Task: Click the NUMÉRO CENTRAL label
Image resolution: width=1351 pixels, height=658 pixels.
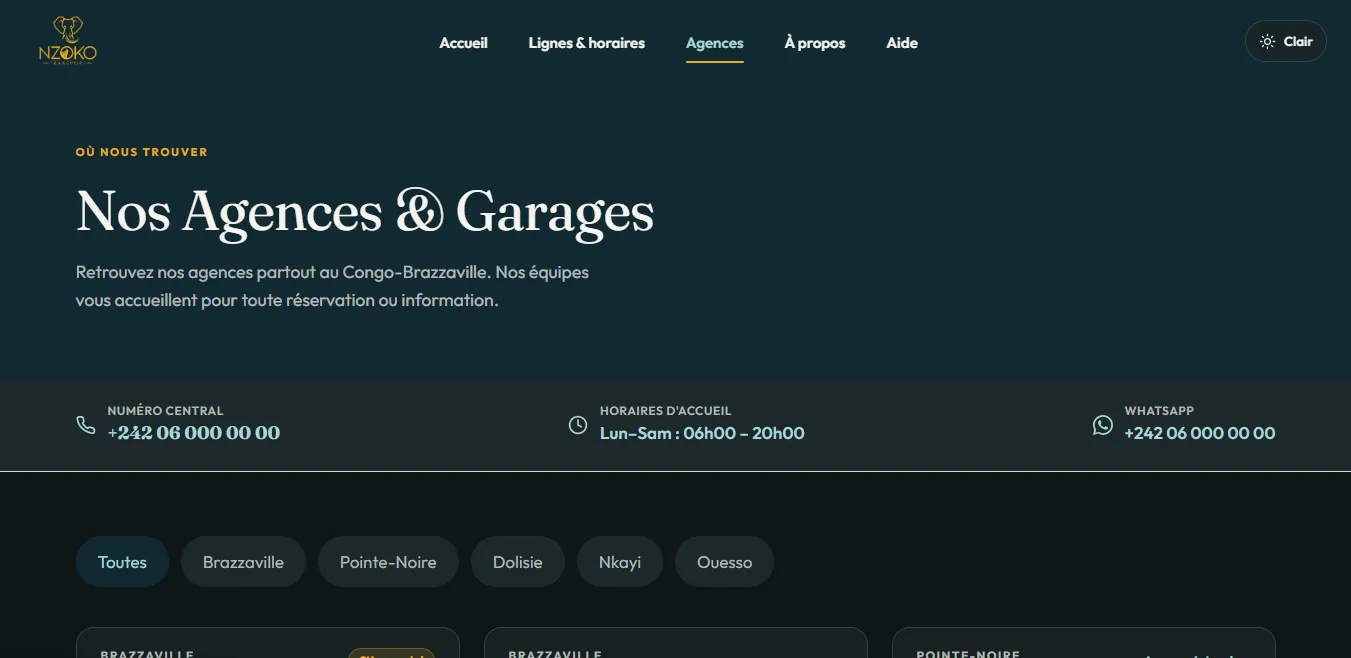Action: tap(166, 411)
